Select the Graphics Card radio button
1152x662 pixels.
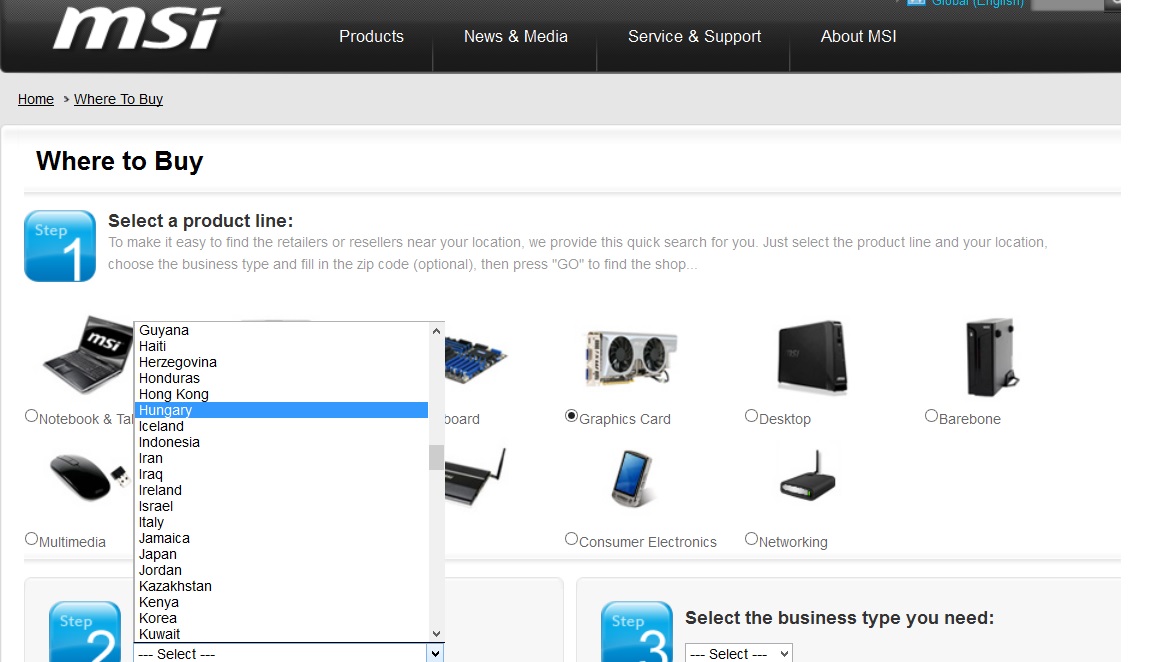click(x=572, y=416)
